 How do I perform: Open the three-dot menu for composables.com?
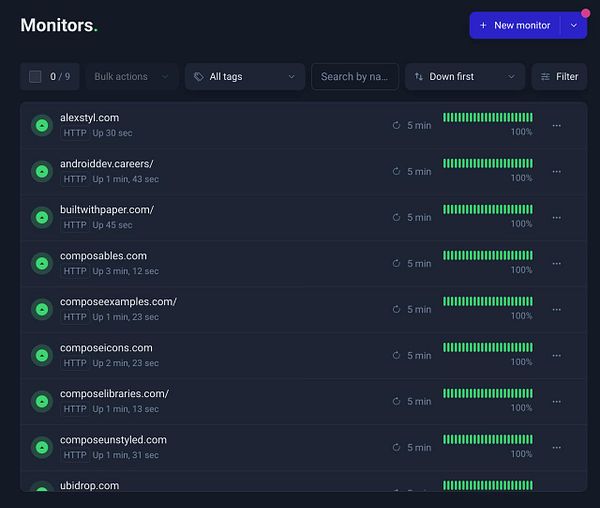556,263
